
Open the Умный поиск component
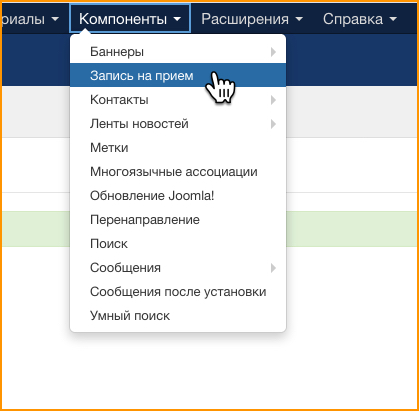click(178, 316)
